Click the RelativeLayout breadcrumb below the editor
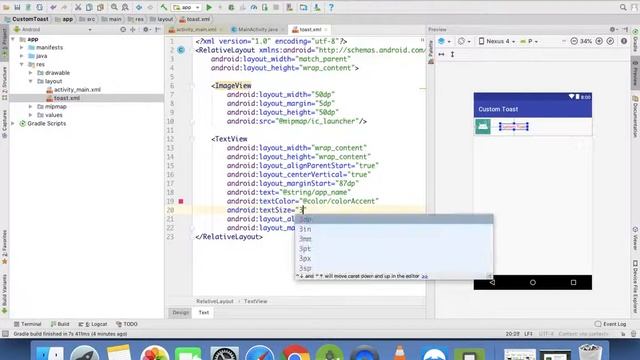Viewport: 640px width, 360px height. click(215, 301)
